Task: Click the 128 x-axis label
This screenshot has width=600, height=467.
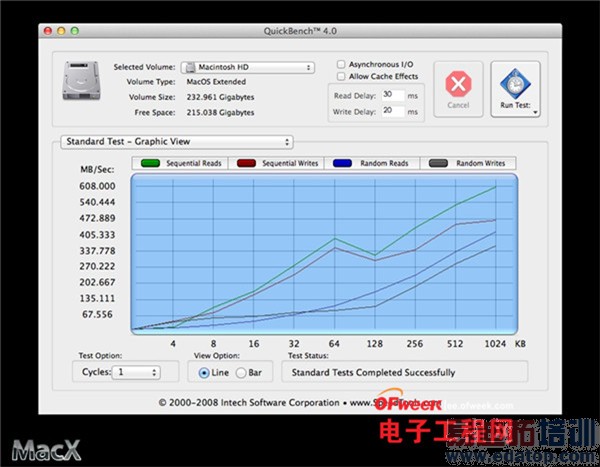Action: pos(375,344)
